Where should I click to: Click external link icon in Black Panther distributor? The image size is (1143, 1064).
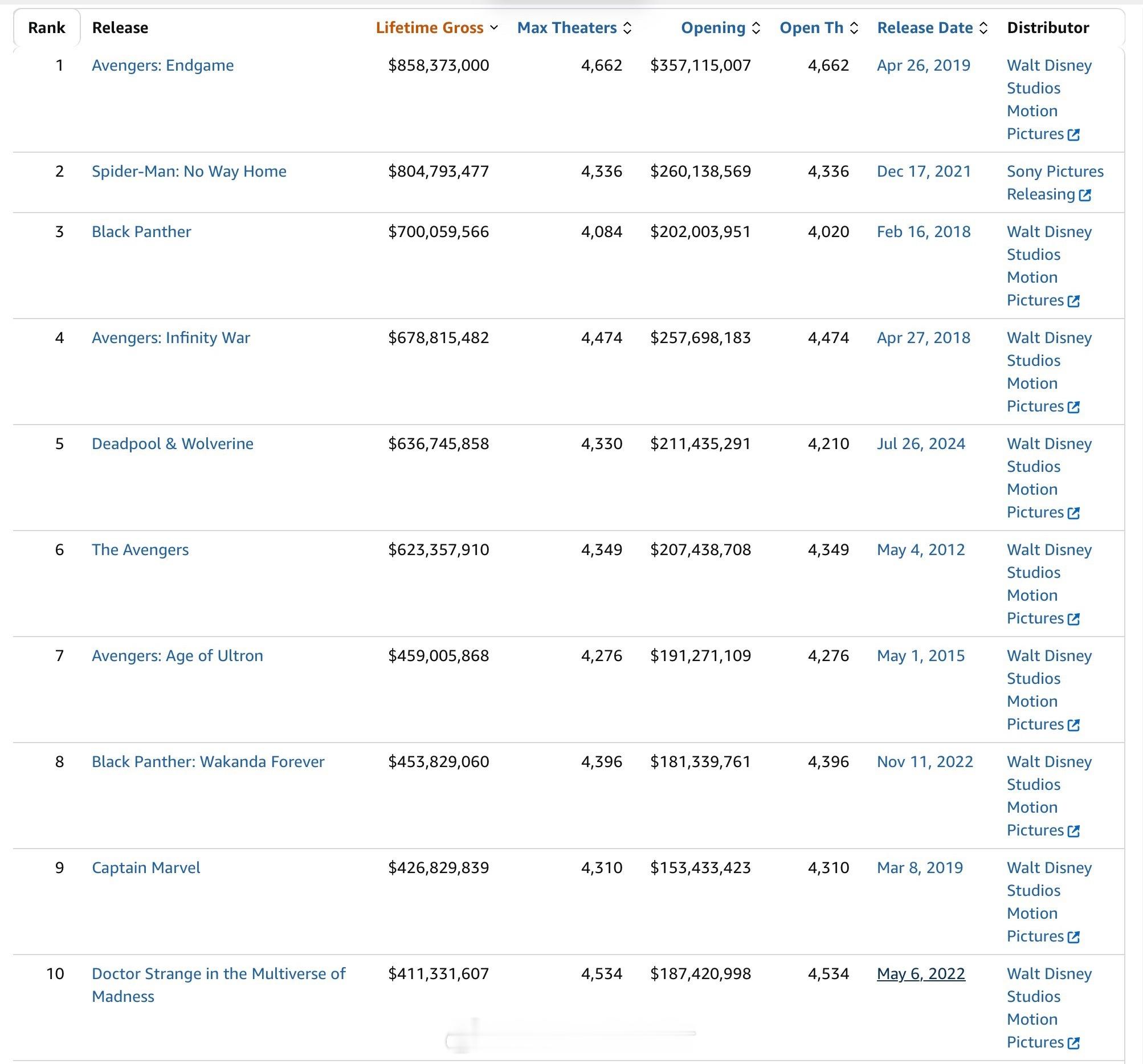1073,301
